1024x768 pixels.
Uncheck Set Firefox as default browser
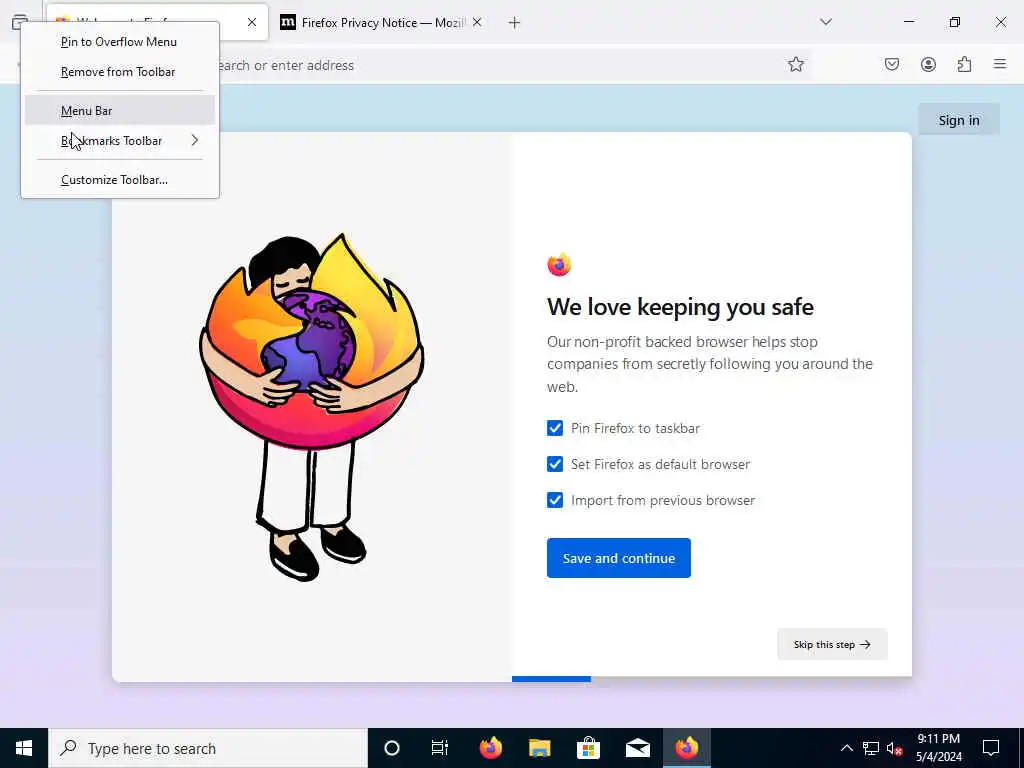pyautogui.click(x=554, y=464)
